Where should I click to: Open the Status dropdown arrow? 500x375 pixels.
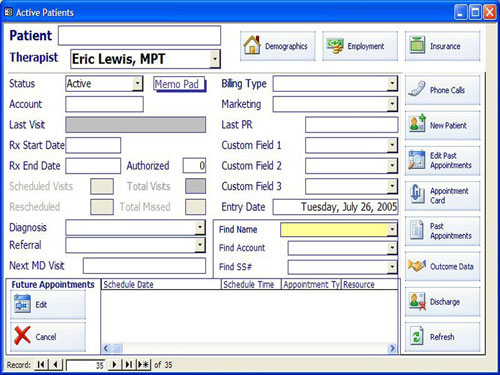pos(137,83)
